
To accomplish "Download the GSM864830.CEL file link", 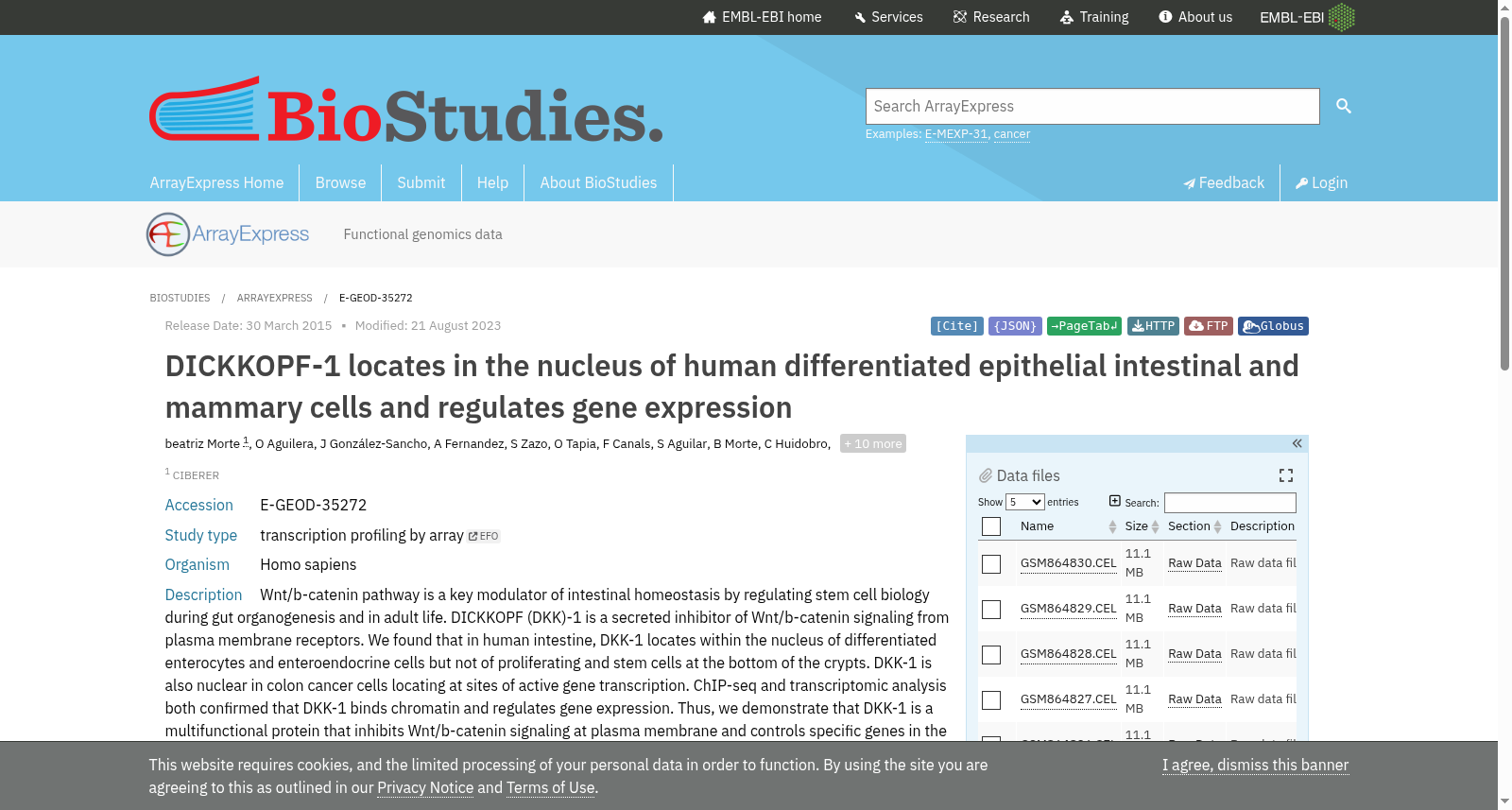I will coord(1068,563).
